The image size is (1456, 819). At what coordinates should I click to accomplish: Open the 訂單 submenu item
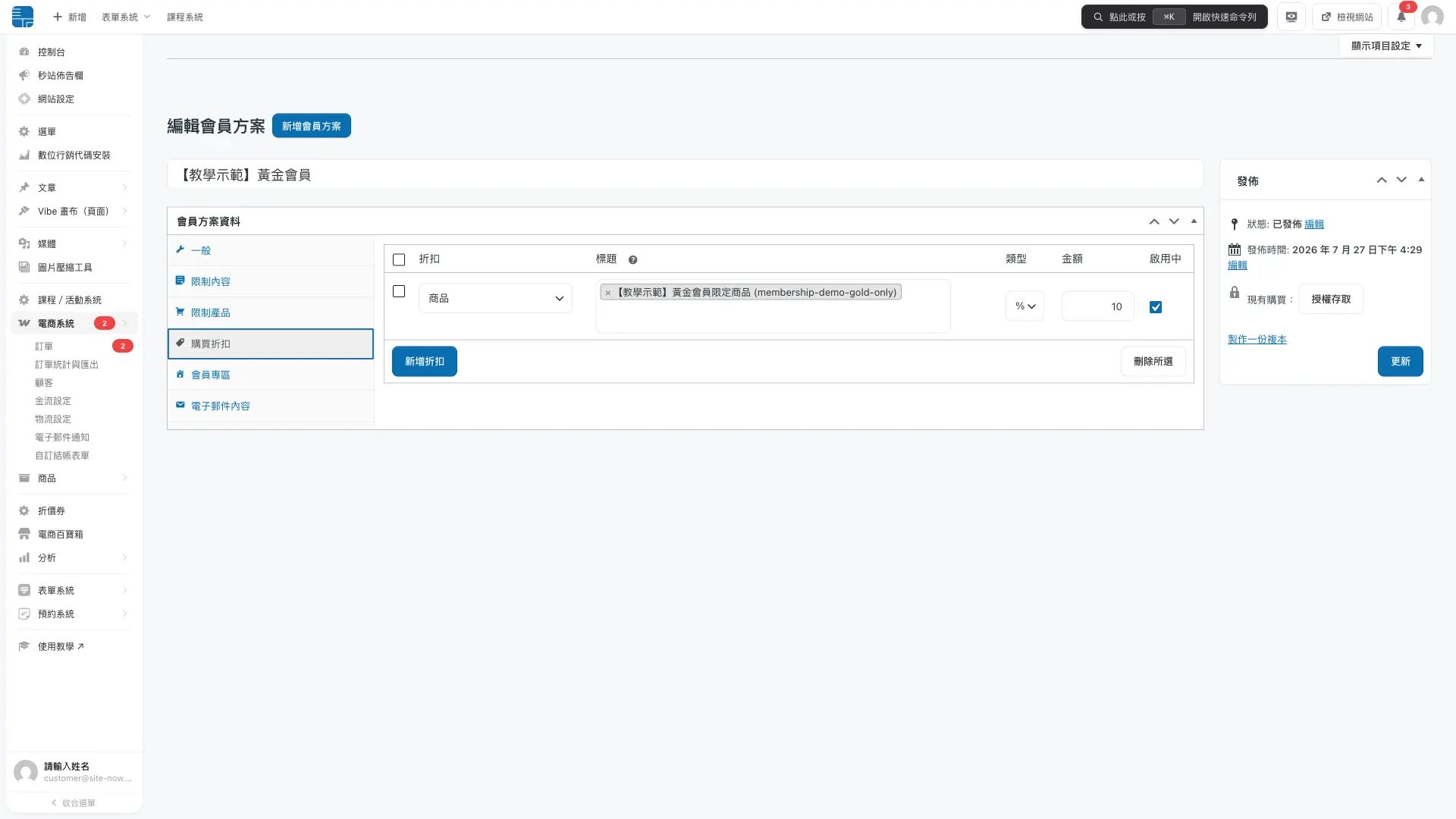click(44, 347)
